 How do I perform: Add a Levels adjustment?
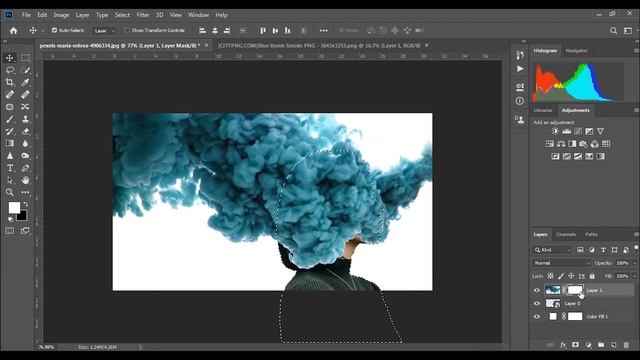[567, 131]
